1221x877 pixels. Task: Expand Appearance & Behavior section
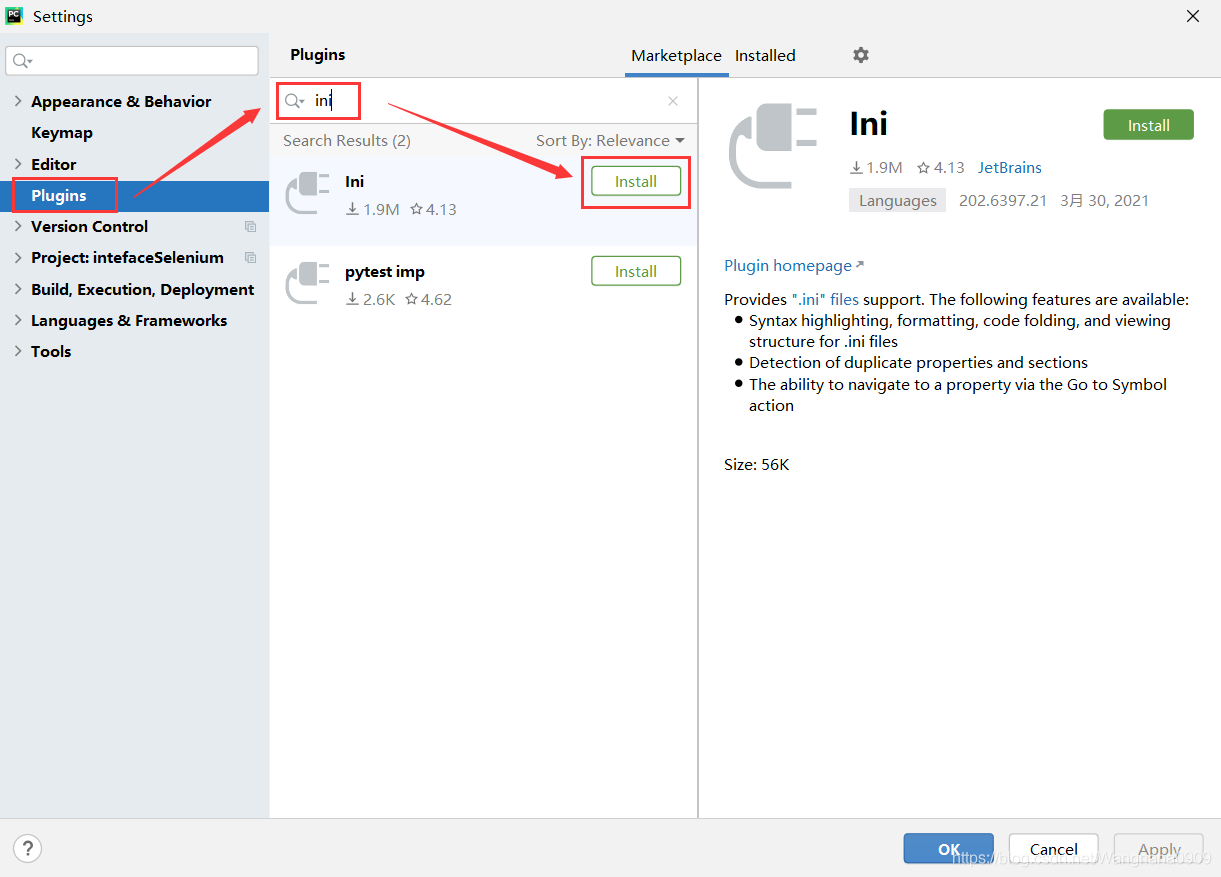[x=18, y=101]
